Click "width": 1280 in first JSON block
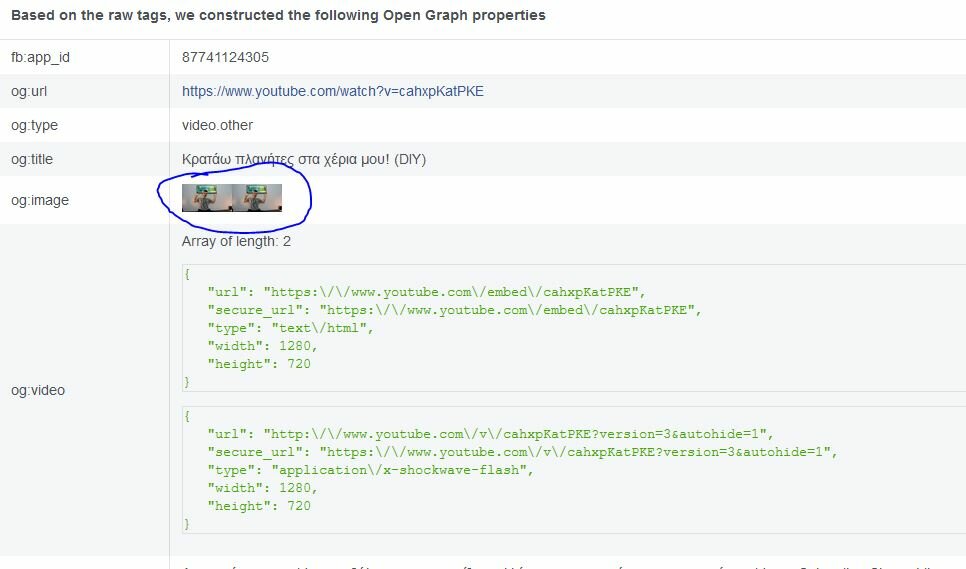The image size is (966, 569). (x=262, y=346)
